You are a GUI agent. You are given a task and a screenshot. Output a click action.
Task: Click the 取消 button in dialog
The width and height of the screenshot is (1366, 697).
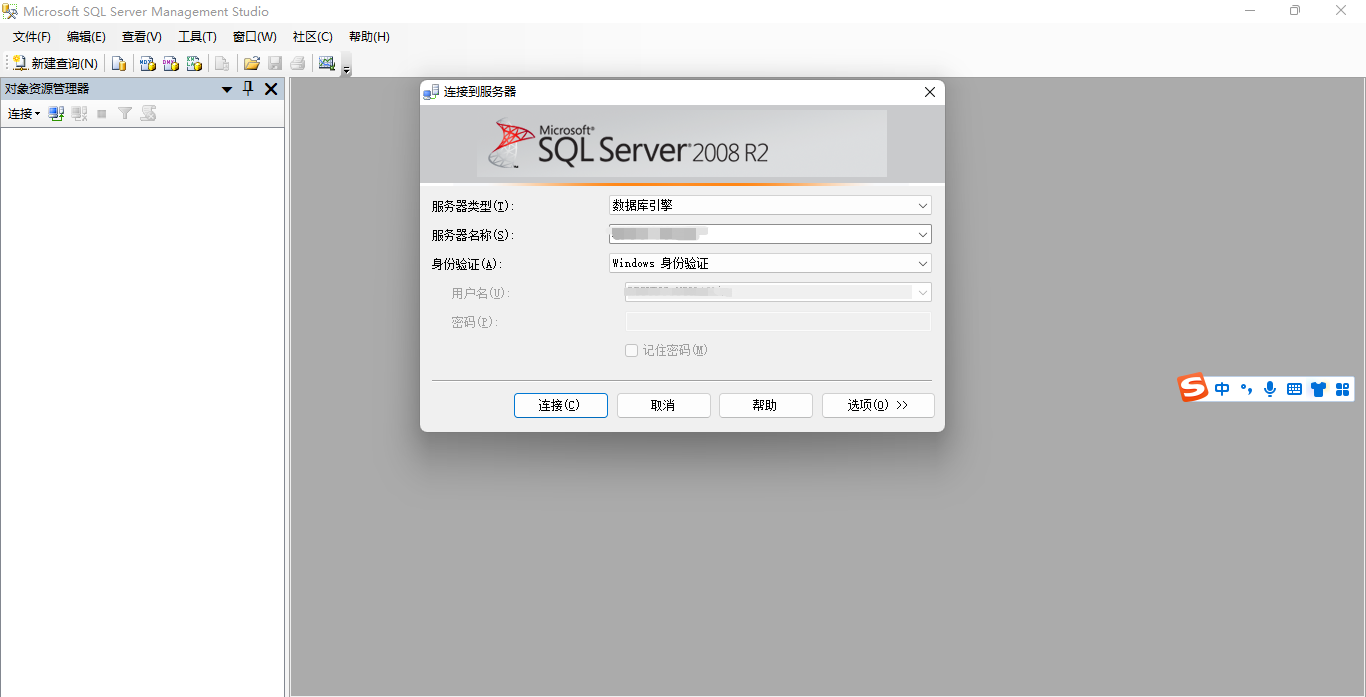click(663, 405)
